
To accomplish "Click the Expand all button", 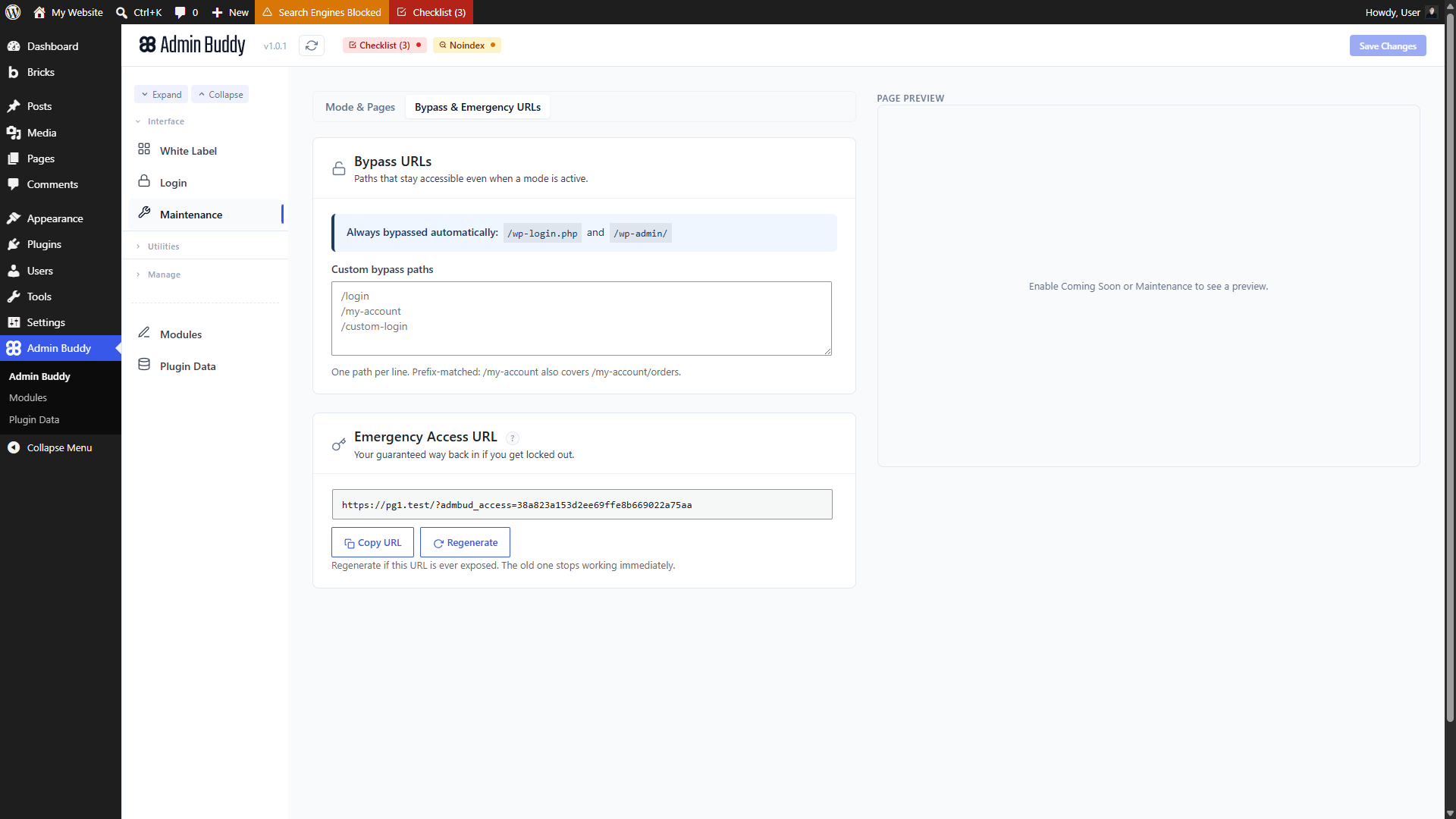I will click(x=161, y=95).
